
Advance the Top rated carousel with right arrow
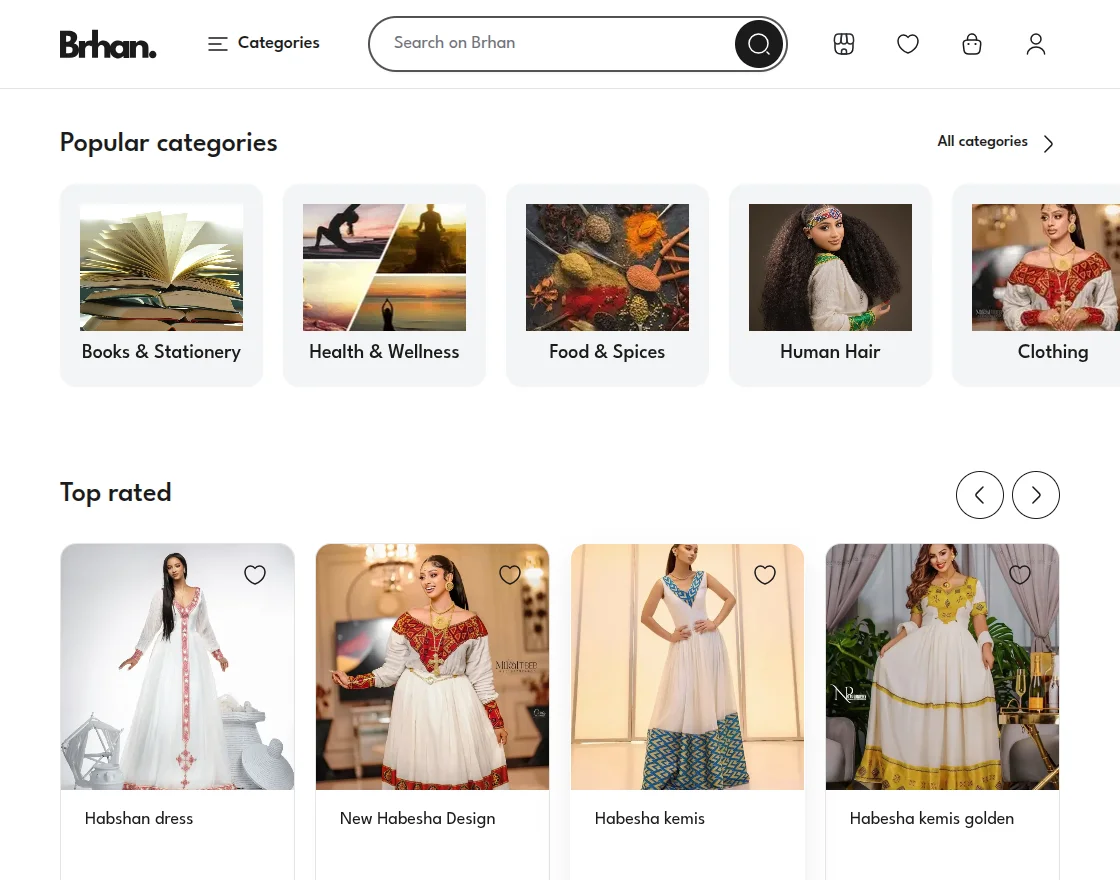click(x=1036, y=495)
